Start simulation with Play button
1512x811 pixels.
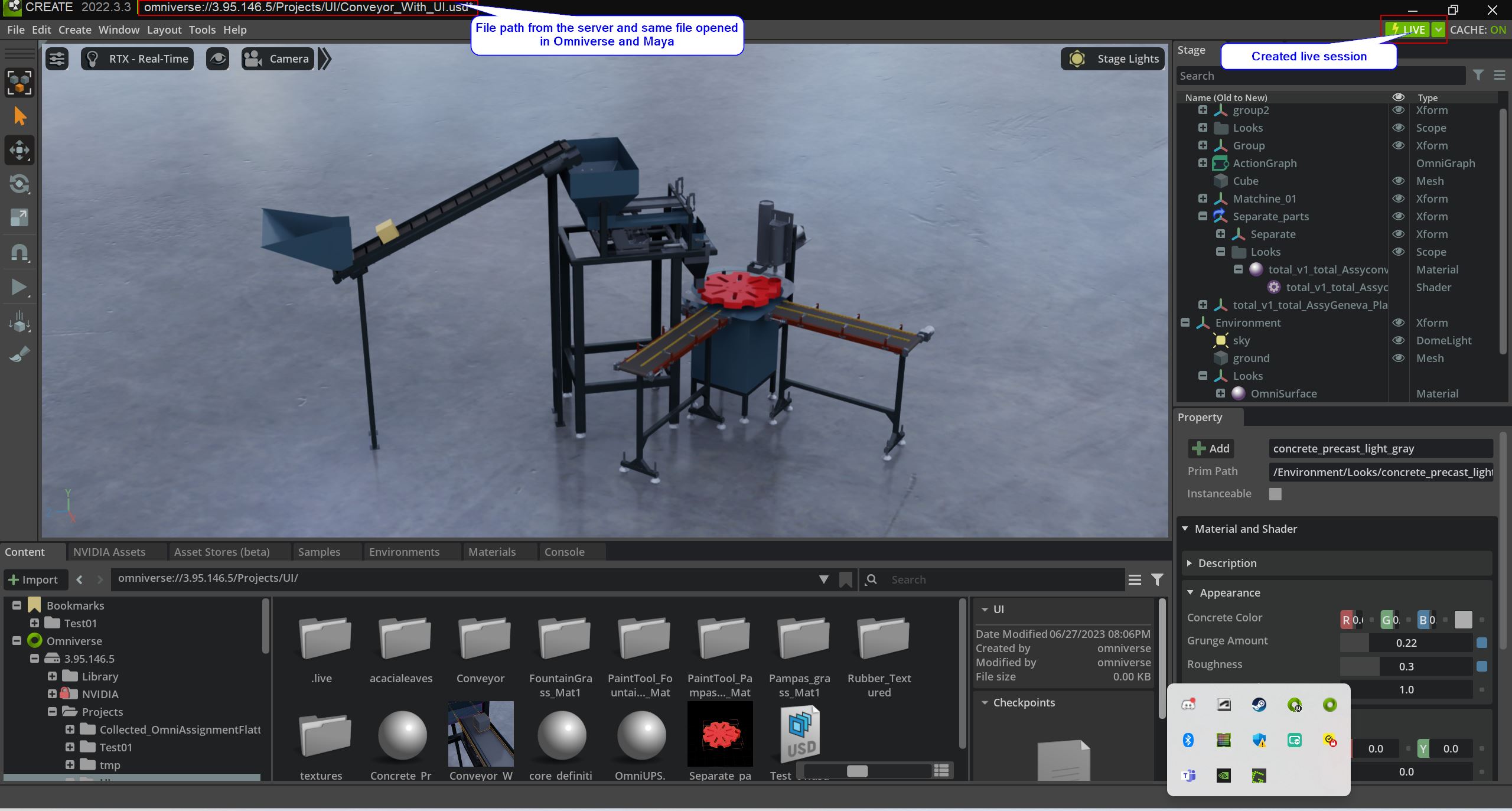pyautogui.click(x=19, y=288)
